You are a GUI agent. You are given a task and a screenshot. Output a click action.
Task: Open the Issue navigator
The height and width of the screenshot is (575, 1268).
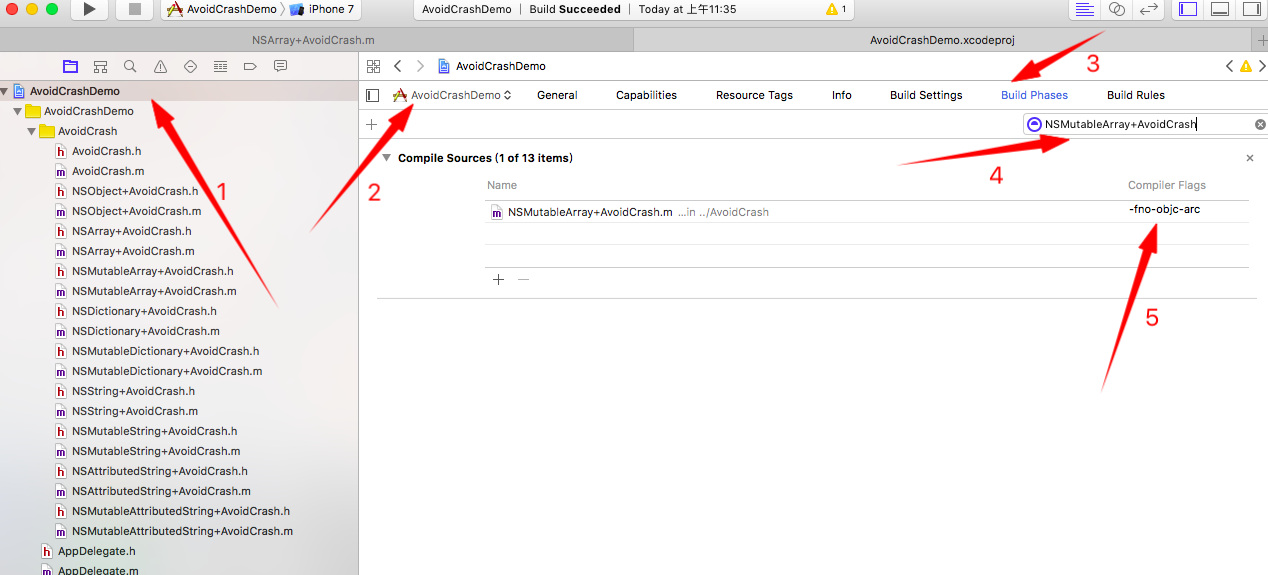[160, 66]
